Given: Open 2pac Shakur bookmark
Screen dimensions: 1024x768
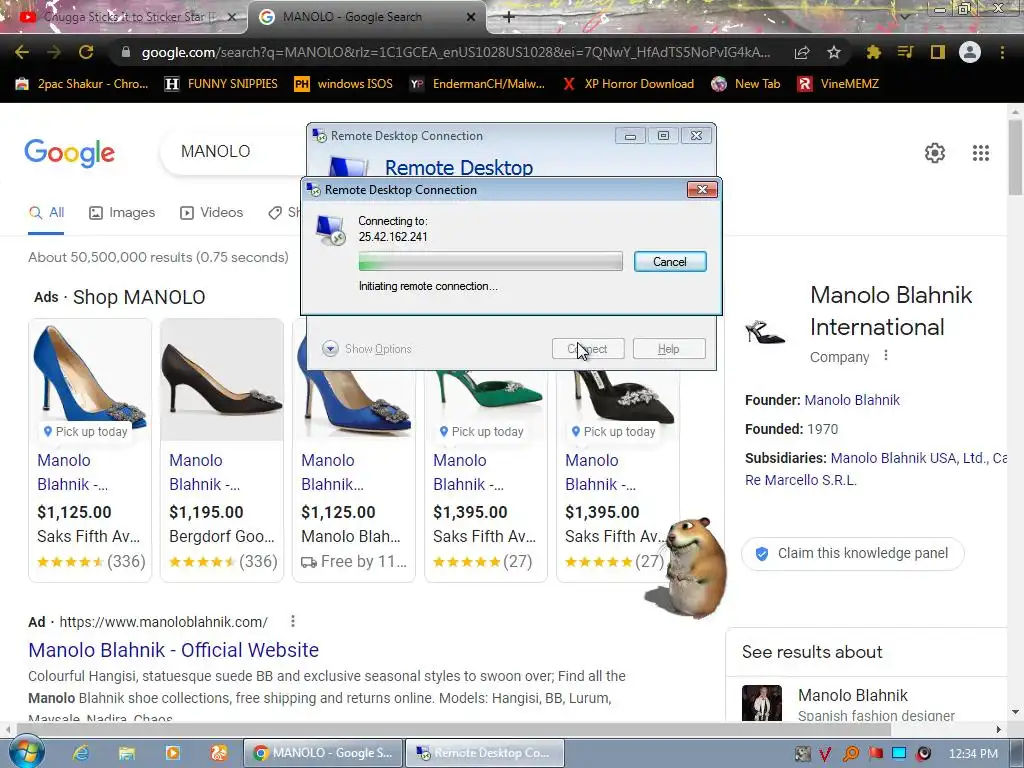Looking at the screenshot, I should pos(82,84).
